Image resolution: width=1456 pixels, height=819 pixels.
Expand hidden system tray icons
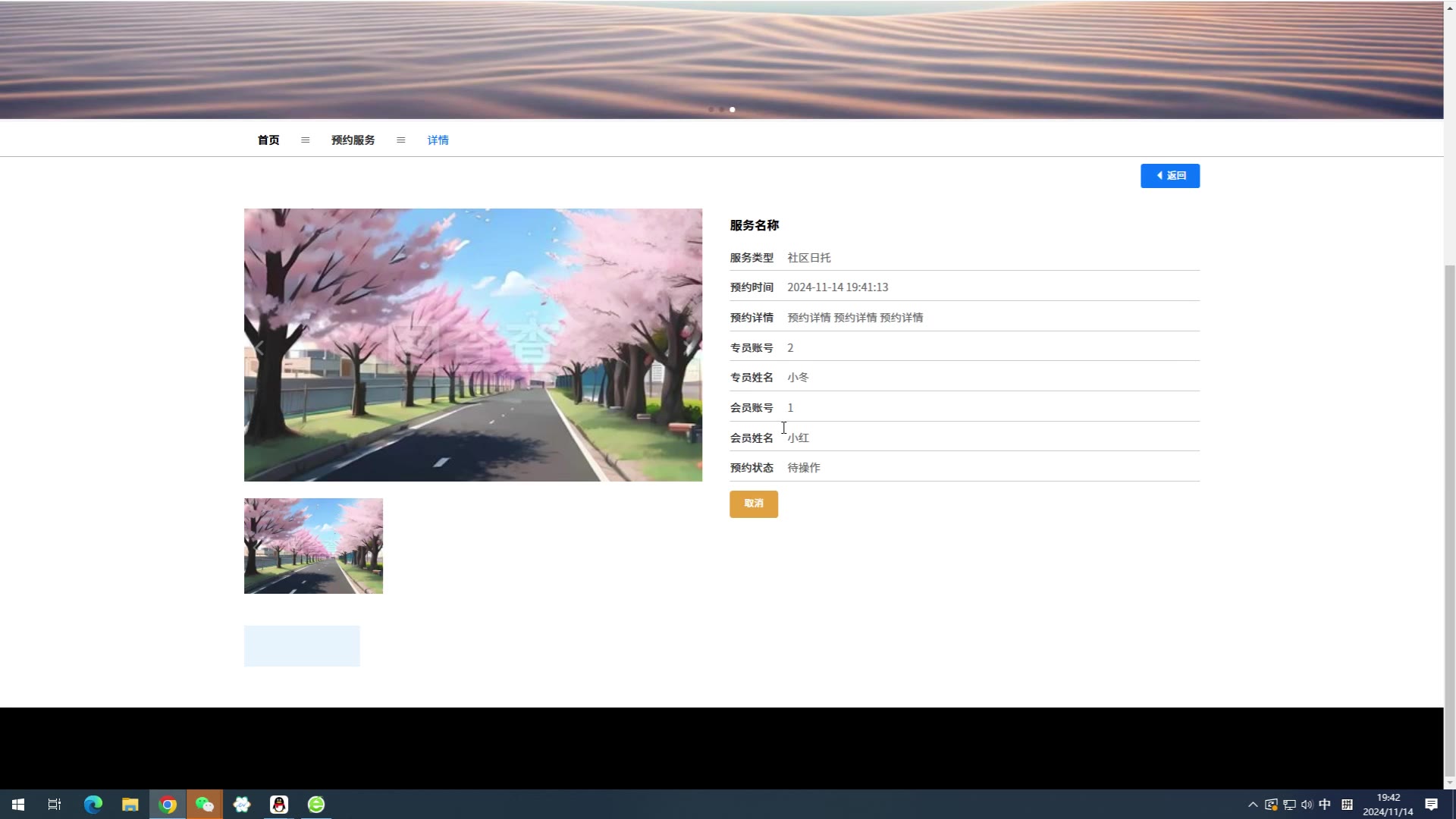1253,805
